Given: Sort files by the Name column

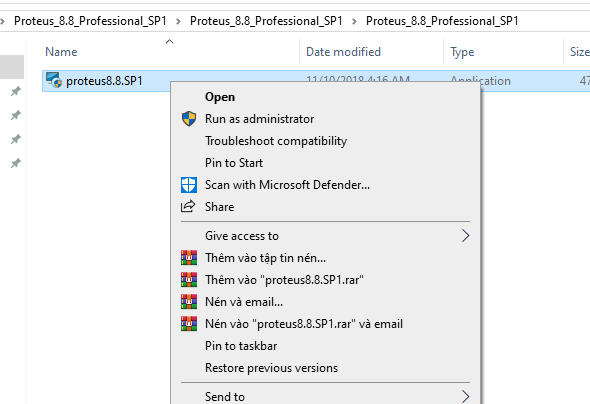Looking at the screenshot, I should tap(61, 52).
